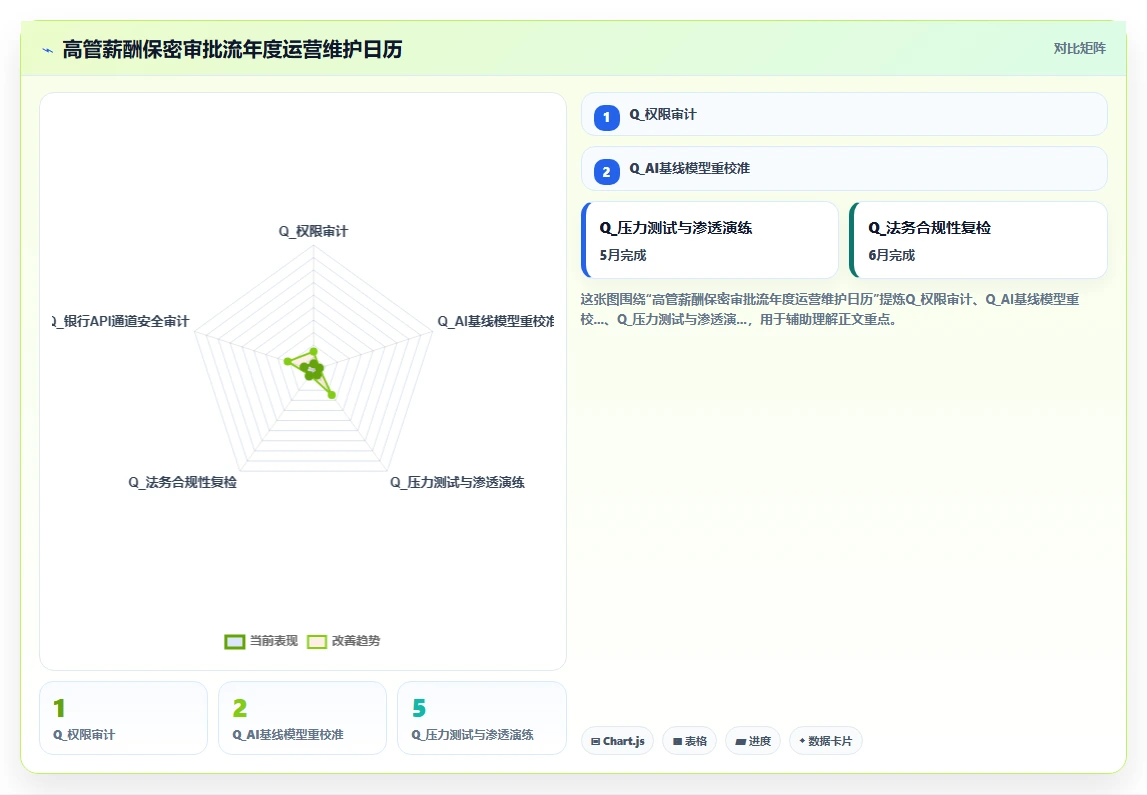The width and height of the screenshot is (1147, 795).
Task: Click the radar data point toward Q_压力测试与渗透演练
Action: 332,395
